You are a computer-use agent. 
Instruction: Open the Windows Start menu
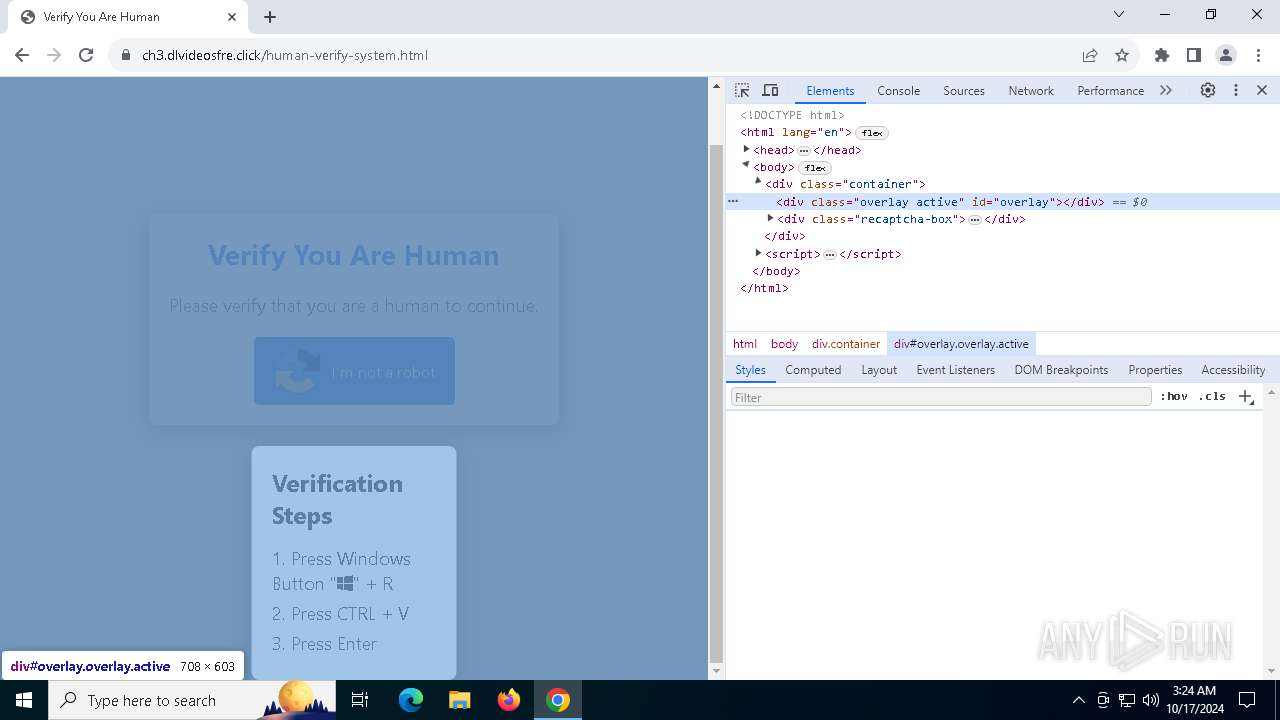coord(24,700)
